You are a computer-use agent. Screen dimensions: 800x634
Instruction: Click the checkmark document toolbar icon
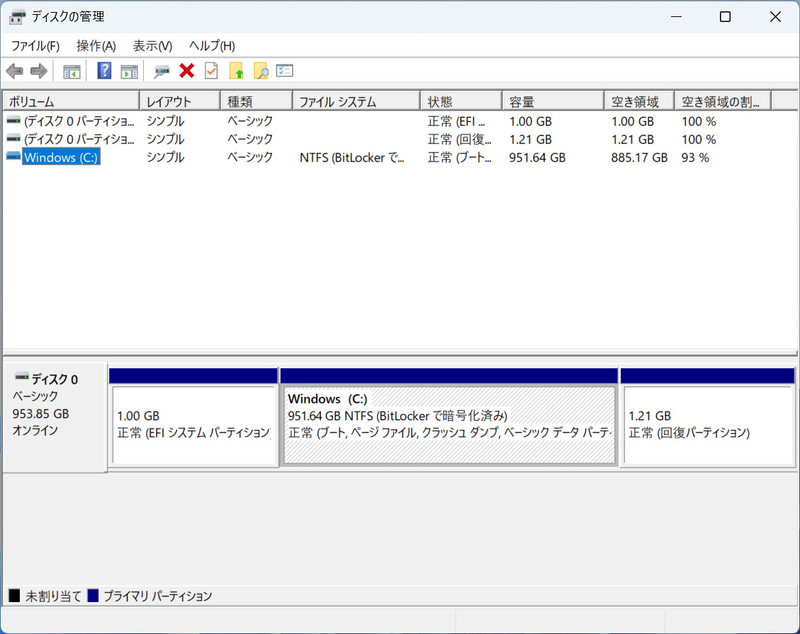[210, 70]
